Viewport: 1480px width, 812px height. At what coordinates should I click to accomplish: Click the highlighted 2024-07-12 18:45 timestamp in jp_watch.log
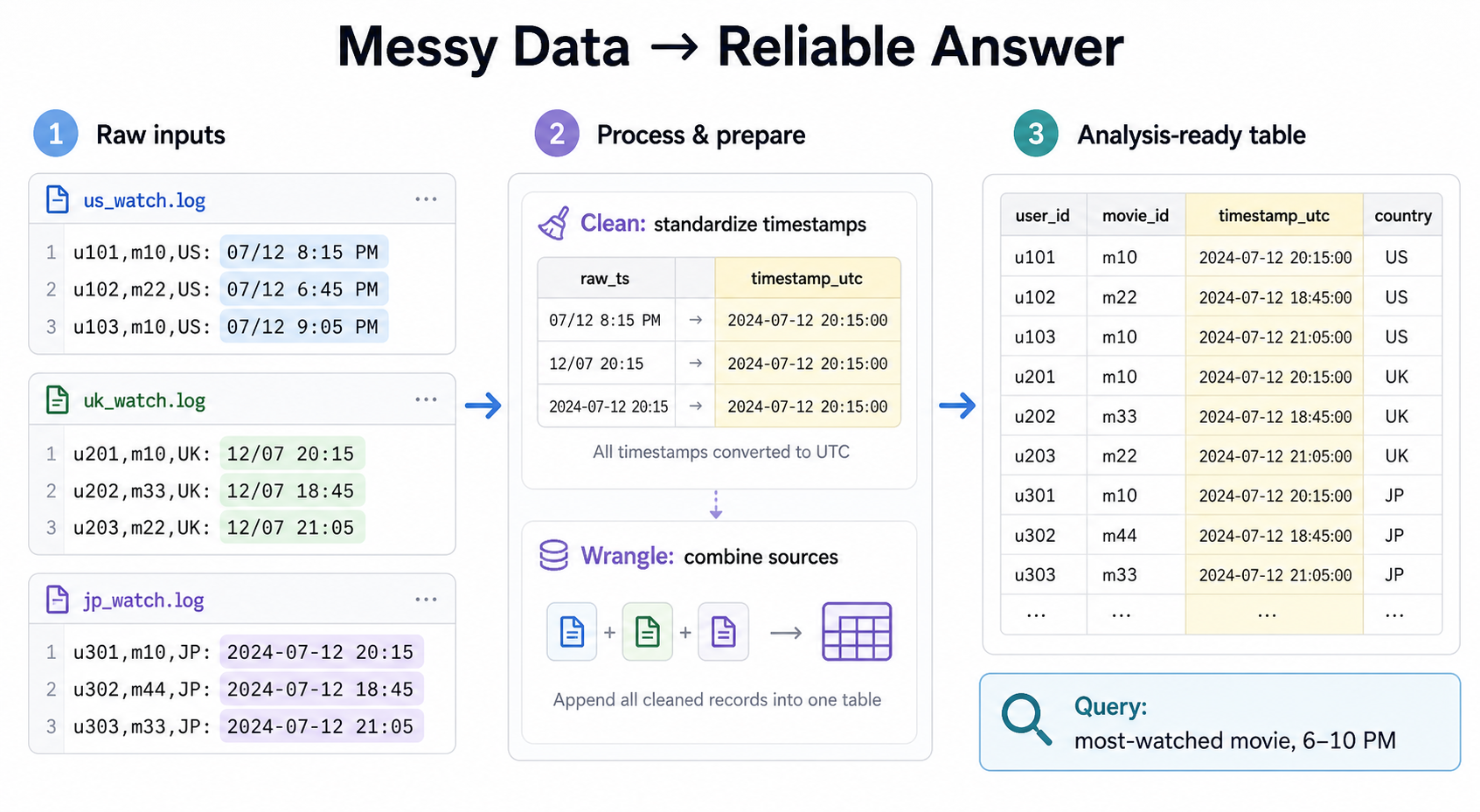(321, 690)
